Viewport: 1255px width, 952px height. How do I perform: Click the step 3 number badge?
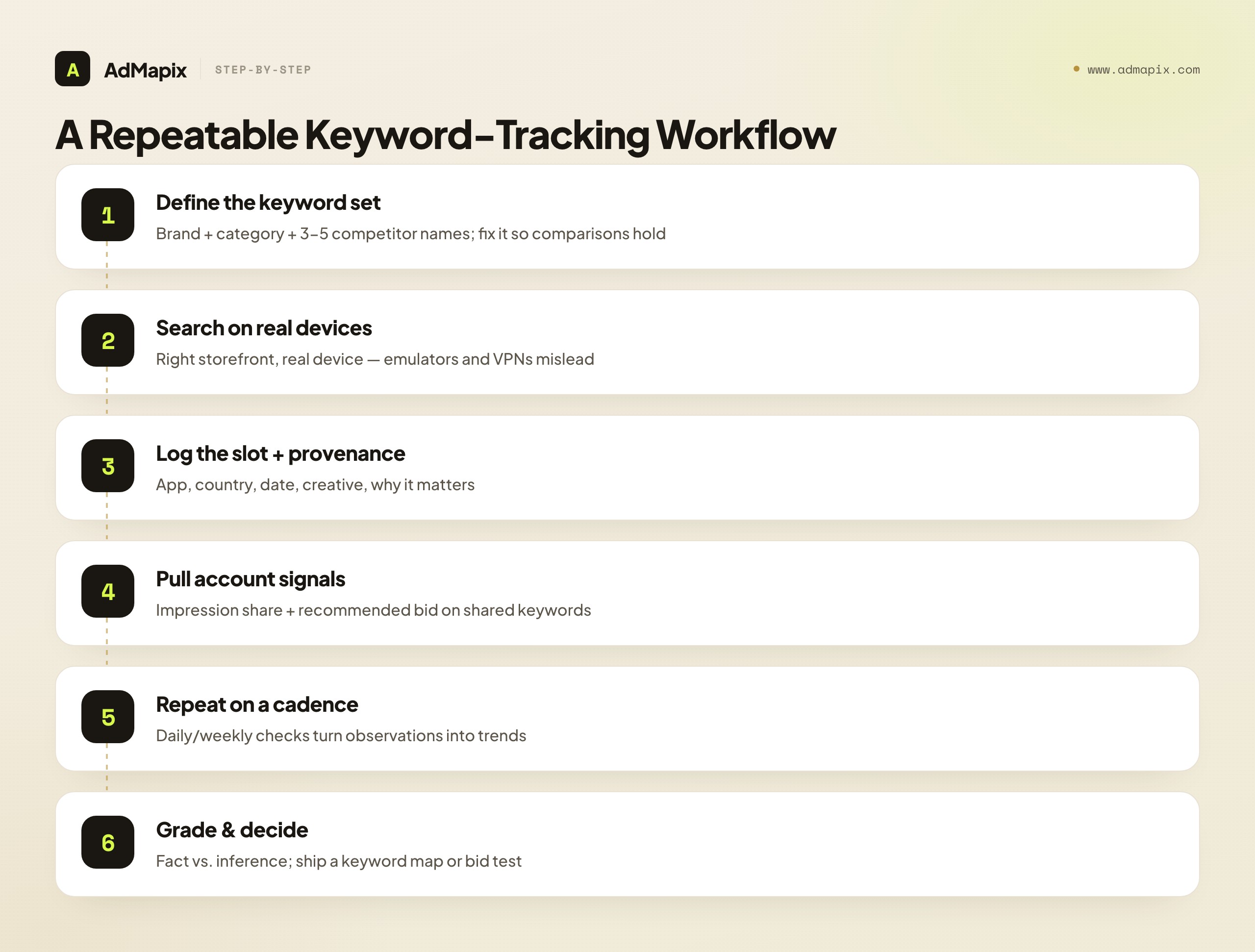tap(108, 466)
